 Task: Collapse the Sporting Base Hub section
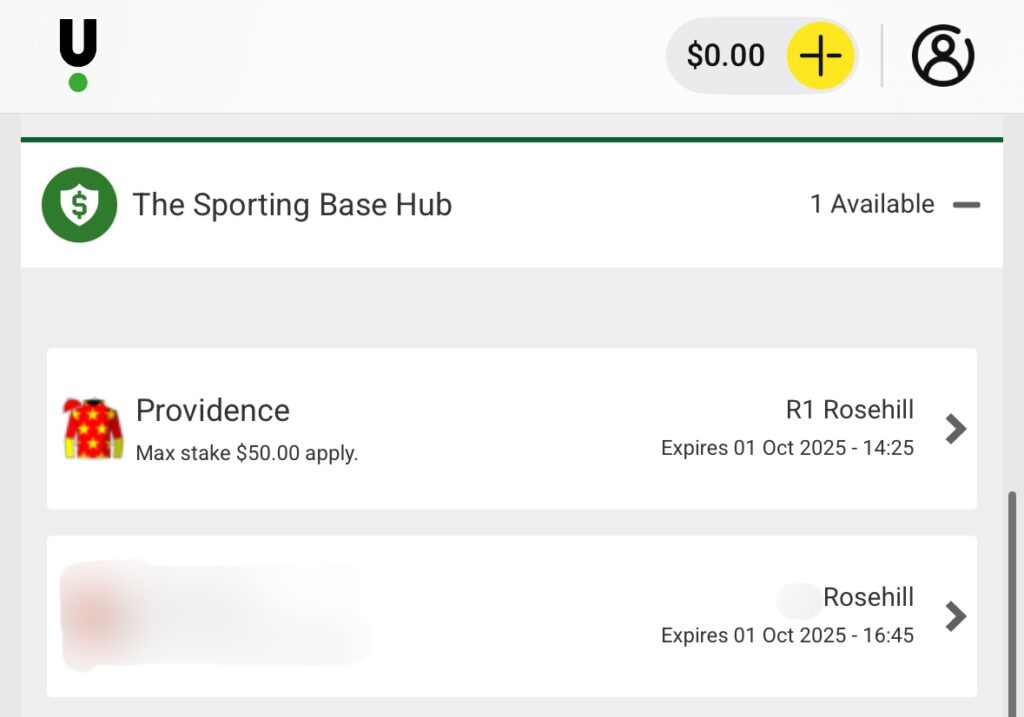(x=966, y=205)
